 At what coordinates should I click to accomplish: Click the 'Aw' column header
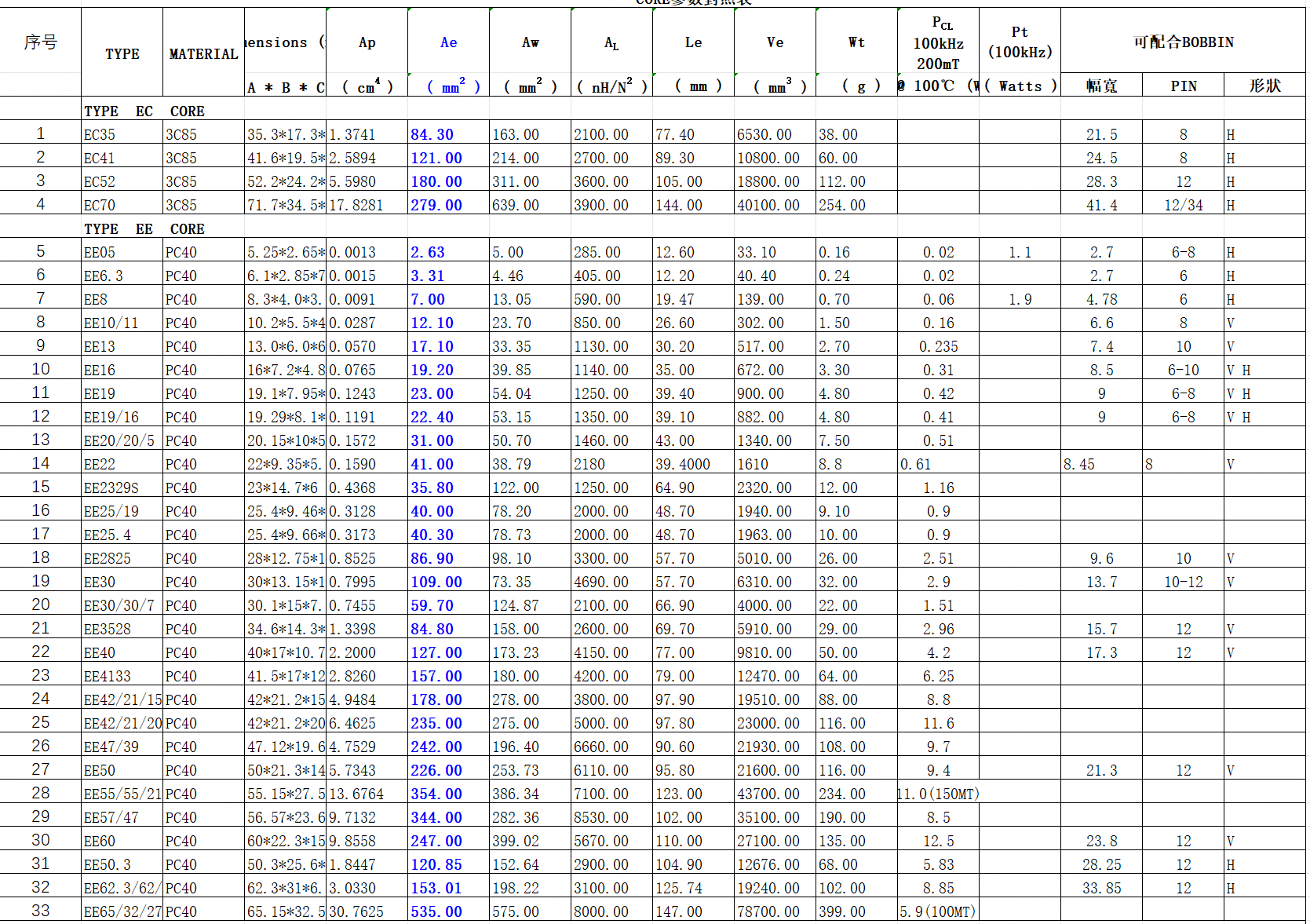tap(530, 42)
